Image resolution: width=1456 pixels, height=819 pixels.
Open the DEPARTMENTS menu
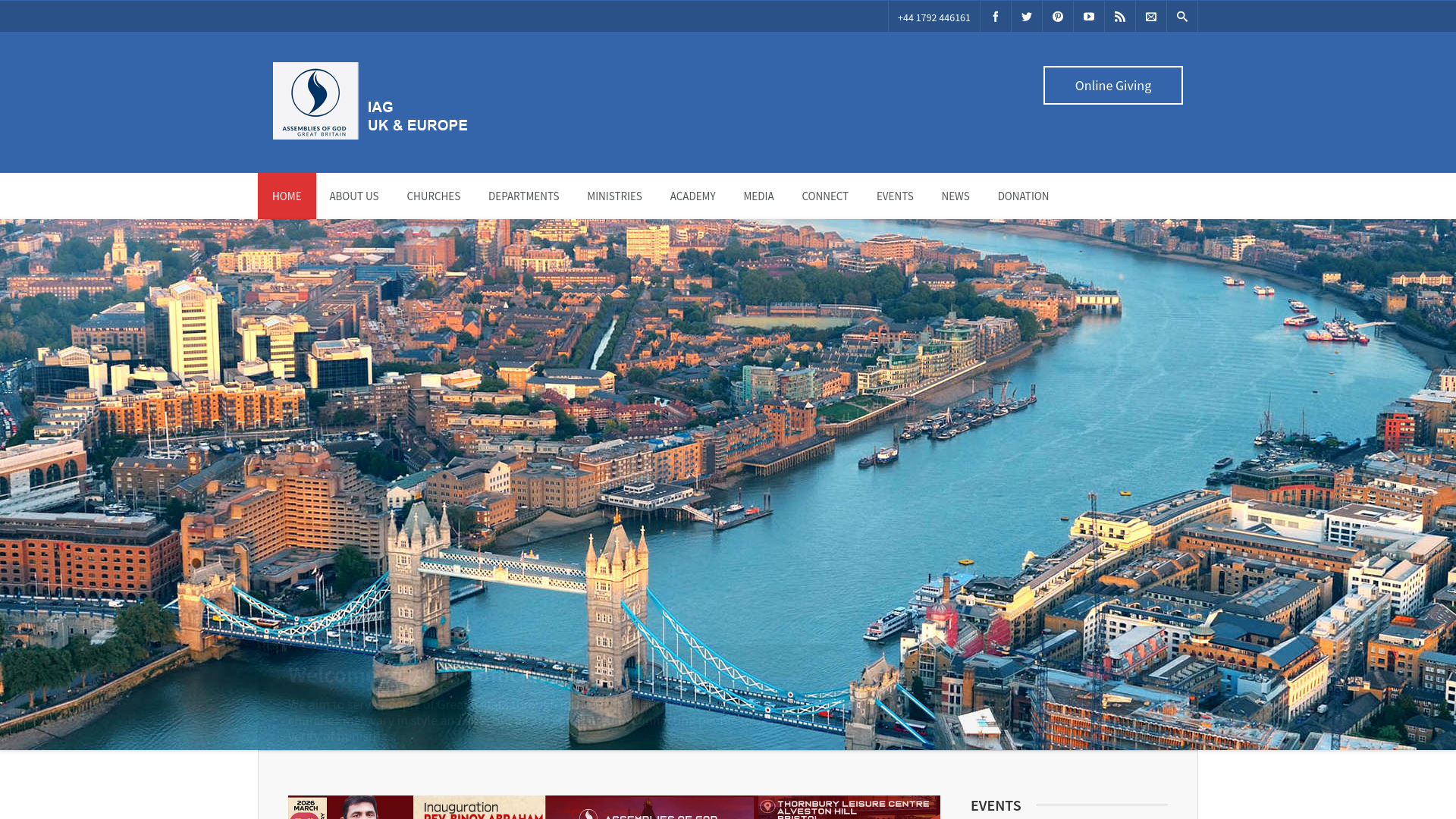pos(524,196)
